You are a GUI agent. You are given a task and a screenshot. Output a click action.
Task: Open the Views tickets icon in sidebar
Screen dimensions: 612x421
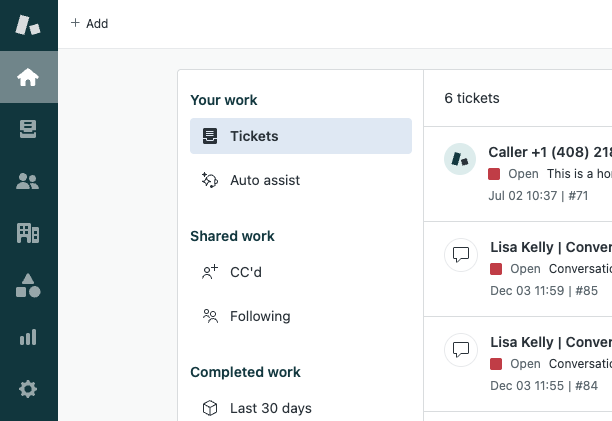[x=28, y=129]
